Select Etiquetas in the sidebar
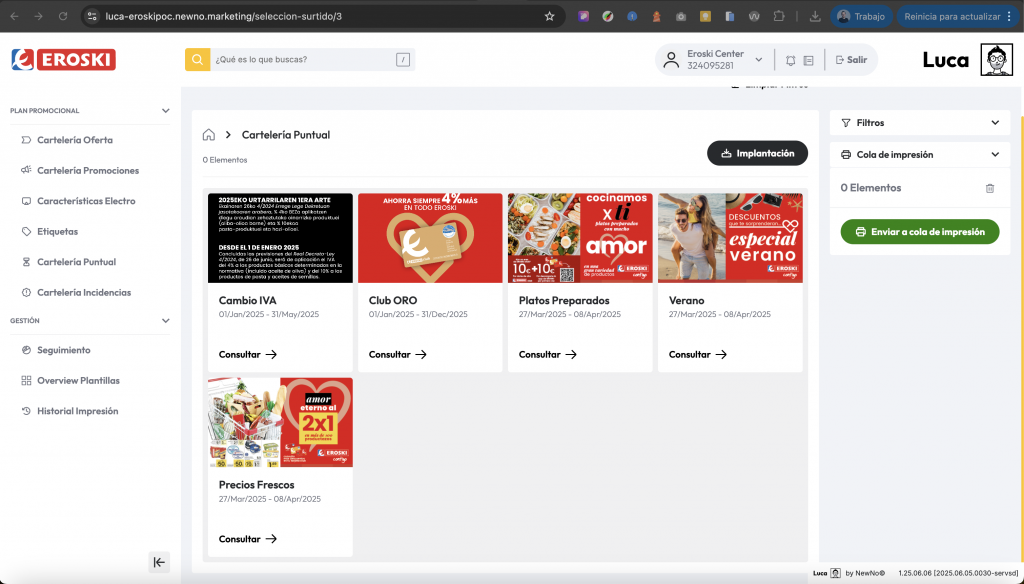The width and height of the screenshot is (1024, 584). (57, 231)
